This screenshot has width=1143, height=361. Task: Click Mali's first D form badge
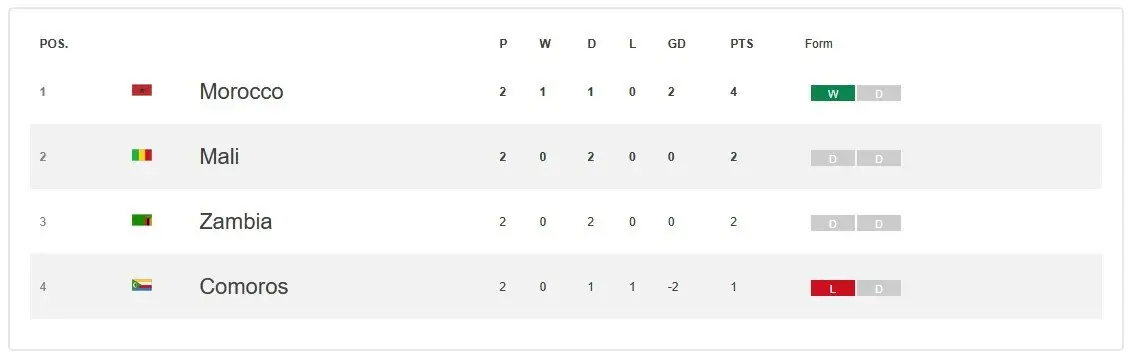coord(832,158)
